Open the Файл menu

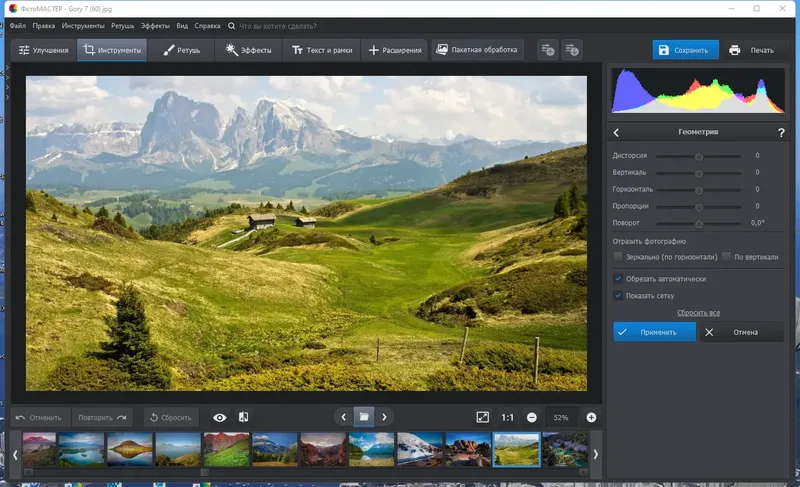pos(17,25)
